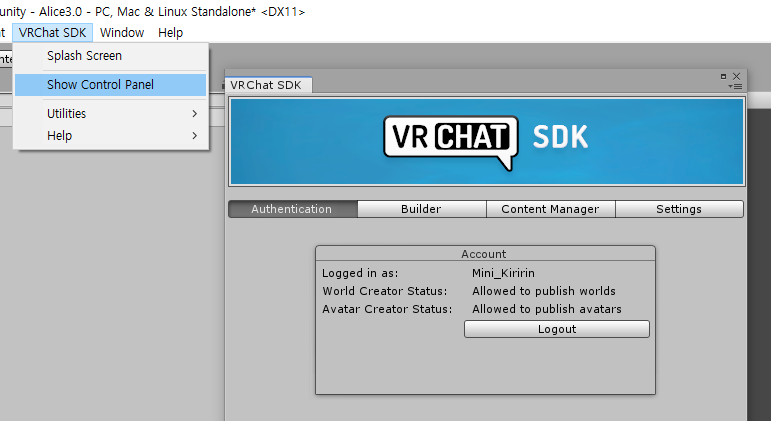Maximize the VRChat SDK panel
The image size is (771, 421).
click(x=723, y=76)
